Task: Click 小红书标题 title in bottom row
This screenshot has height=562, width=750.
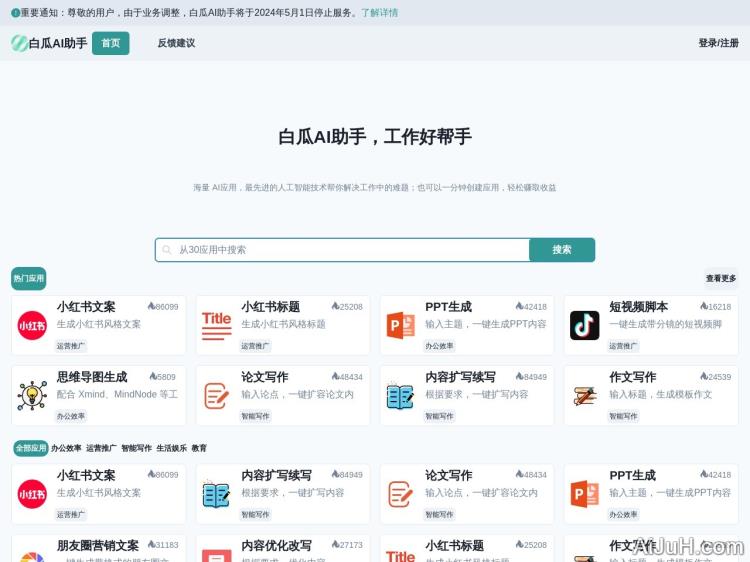Action: click(x=454, y=545)
